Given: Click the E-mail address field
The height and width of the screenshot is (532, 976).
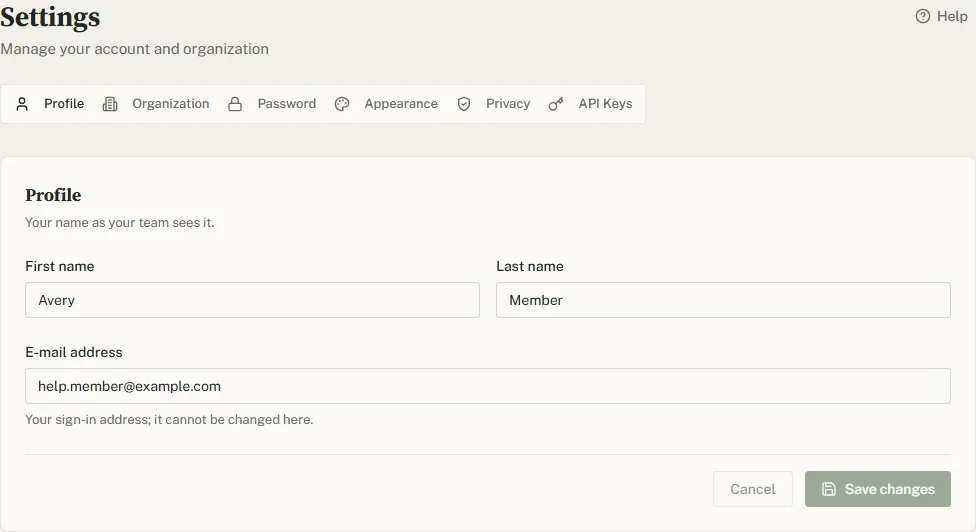Looking at the screenshot, I should point(488,386).
